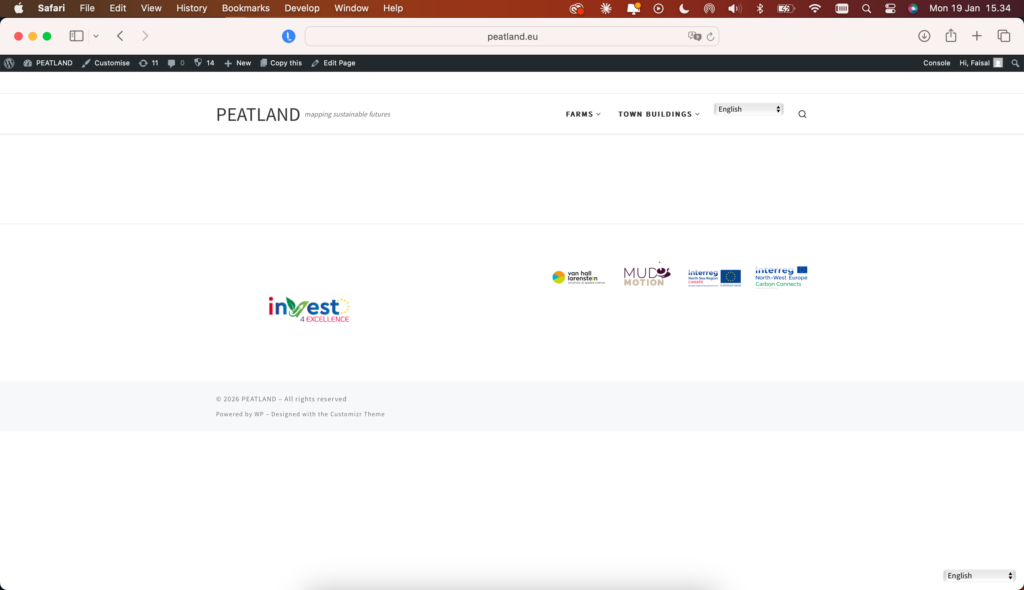The width and height of the screenshot is (1024, 590).
Task: Click the Customise link in admin bar
Action: click(x=106, y=63)
